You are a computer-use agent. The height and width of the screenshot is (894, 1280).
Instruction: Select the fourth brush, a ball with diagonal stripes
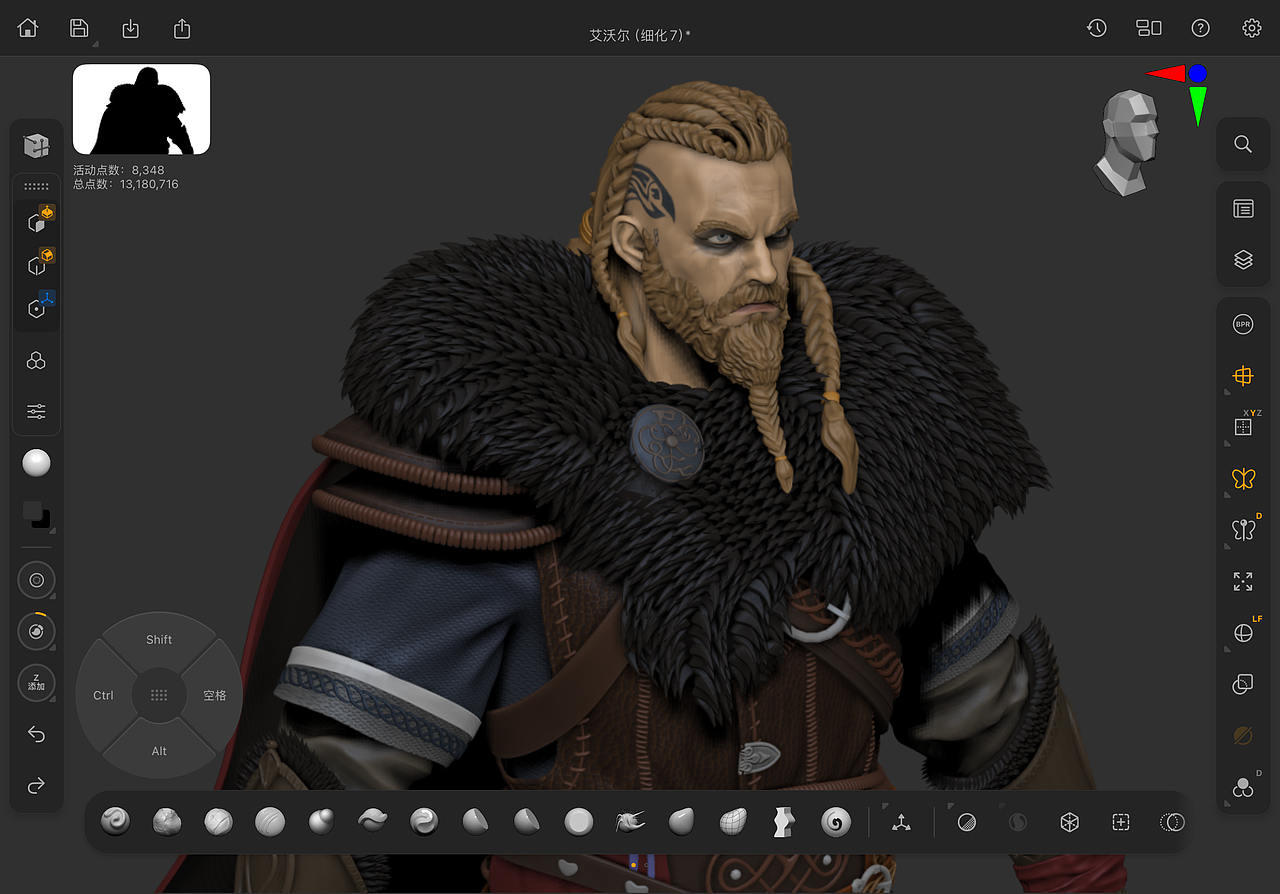click(x=270, y=822)
